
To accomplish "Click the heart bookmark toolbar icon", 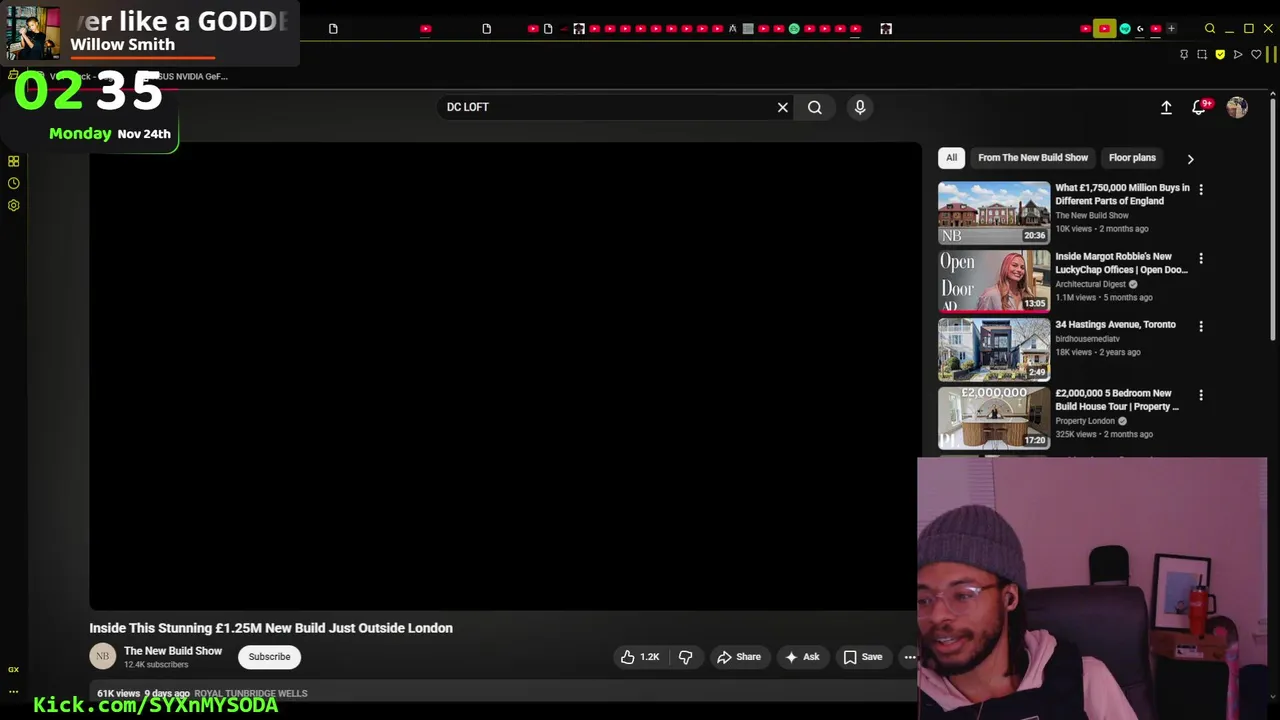I will pos(1256,54).
